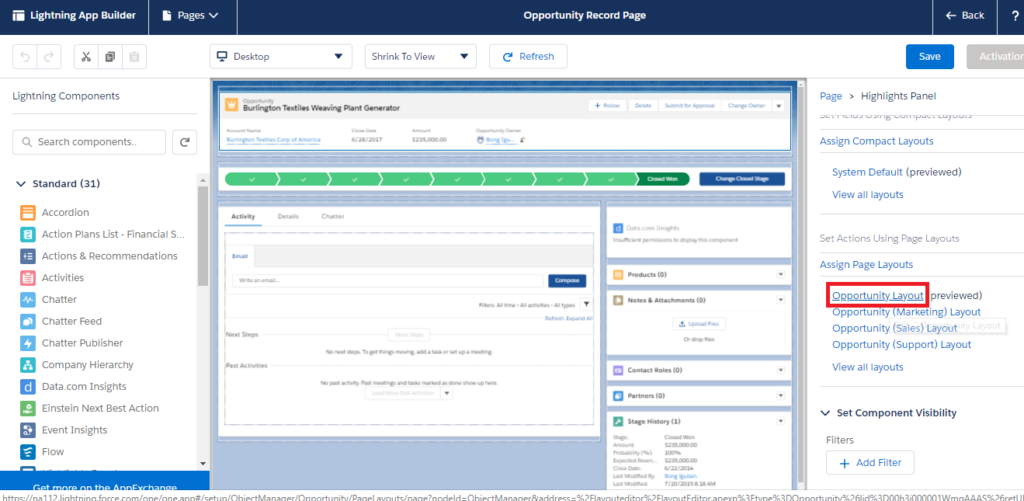This screenshot has width=1024, height=501.
Task: Open the Partners related list dropdown arrow
Action: point(780,396)
